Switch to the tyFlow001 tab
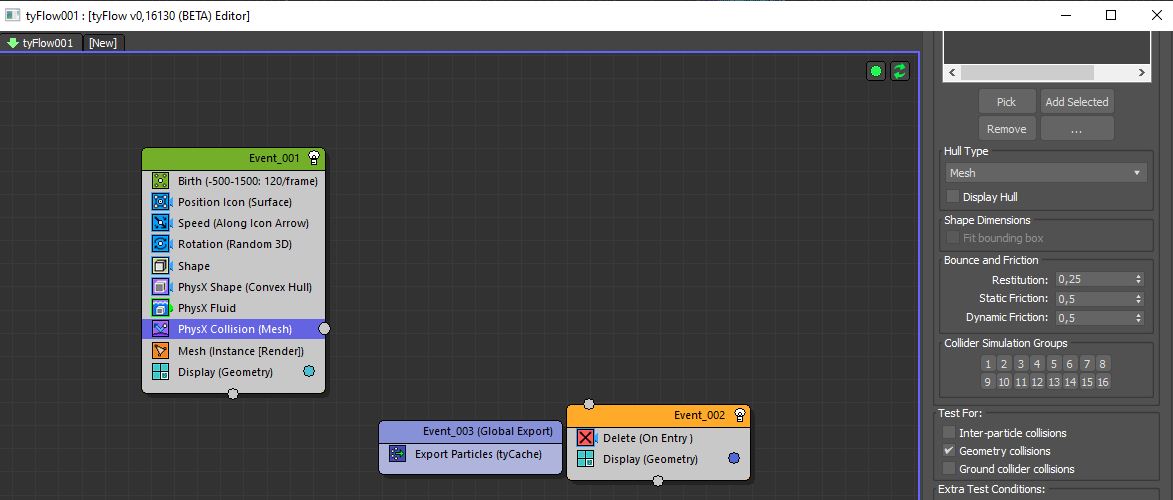 click(40, 43)
